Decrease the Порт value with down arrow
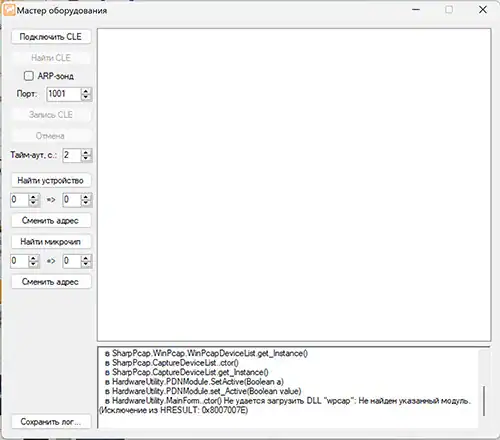This screenshot has width=500, height=440. (x=86, y=97)
